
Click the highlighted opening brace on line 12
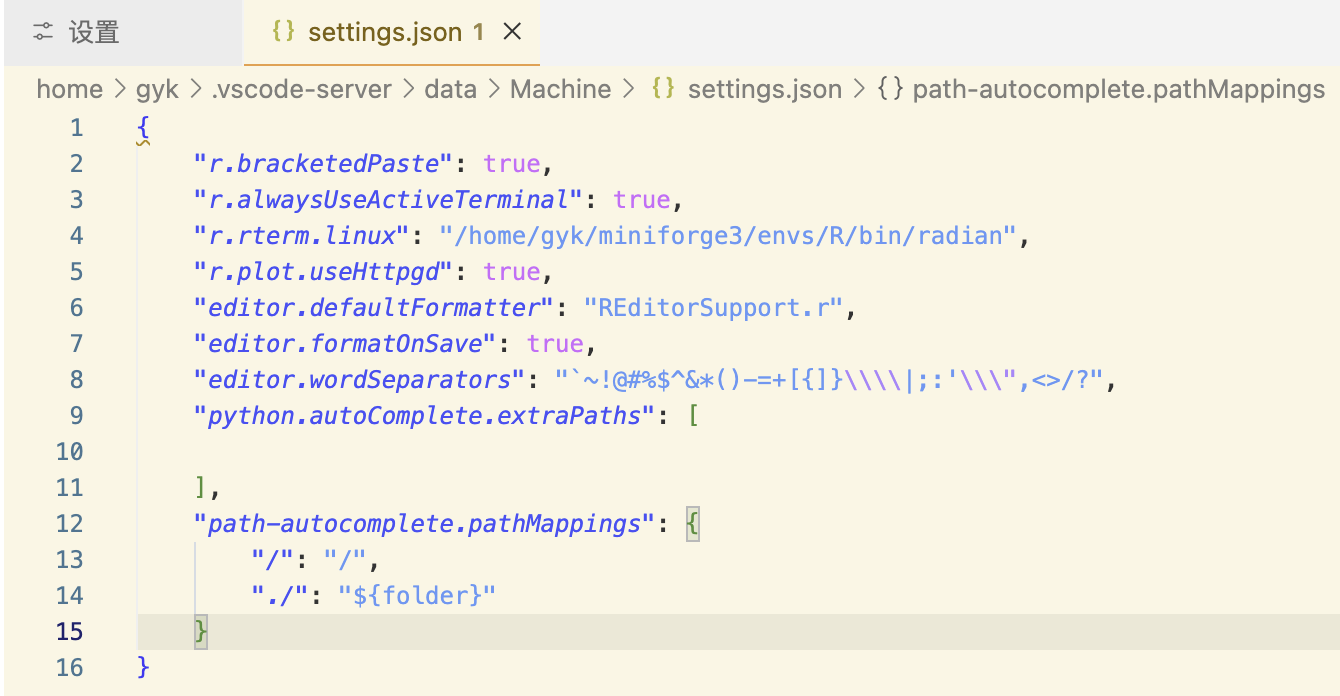(693, 524)
